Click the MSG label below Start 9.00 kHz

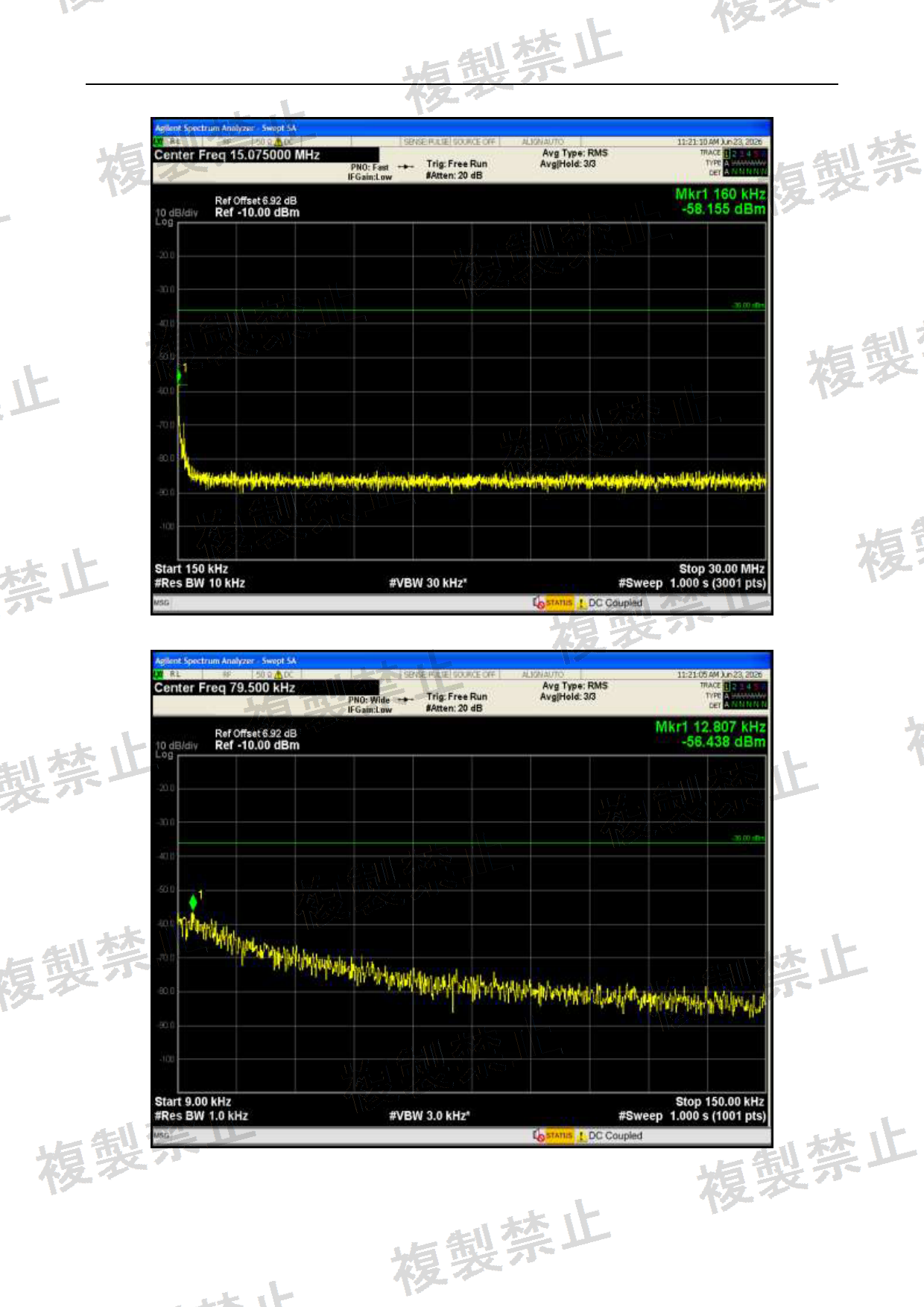tap(162, 1136)
